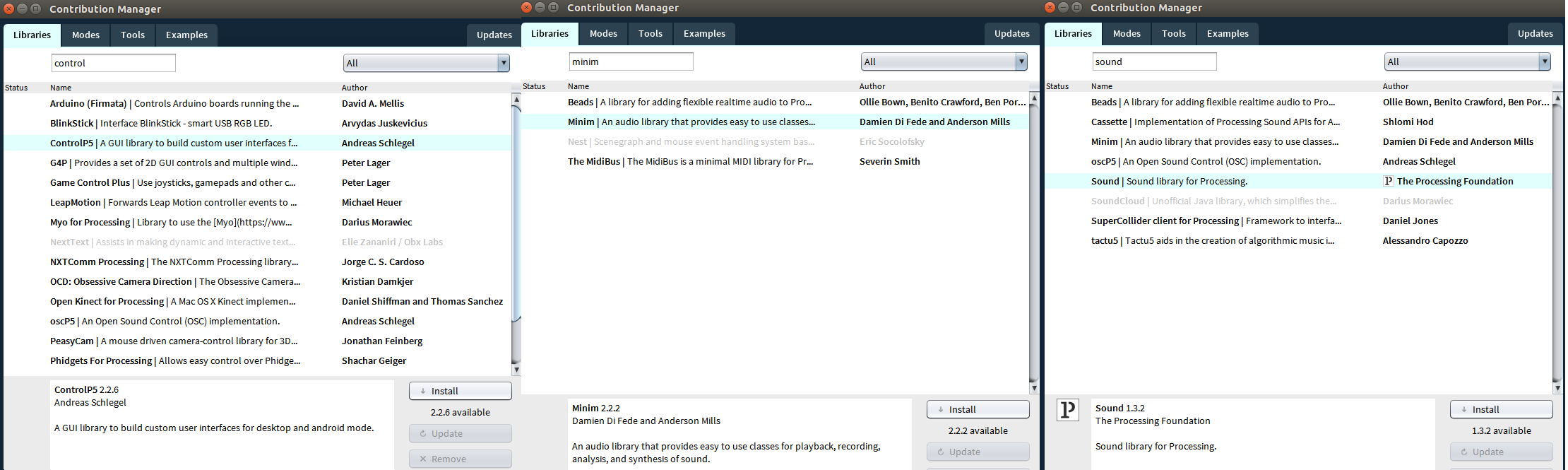Switch to Modes tab in the sound window
Viewport: 1568px width, 470px height.
[1127, 33]
